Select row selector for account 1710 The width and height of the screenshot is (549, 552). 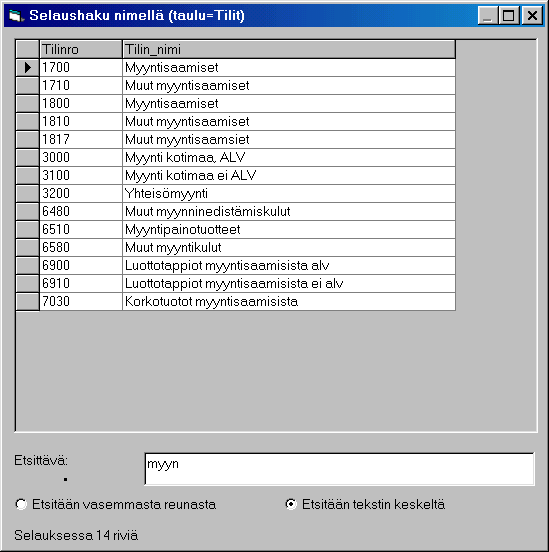(27, 86)
